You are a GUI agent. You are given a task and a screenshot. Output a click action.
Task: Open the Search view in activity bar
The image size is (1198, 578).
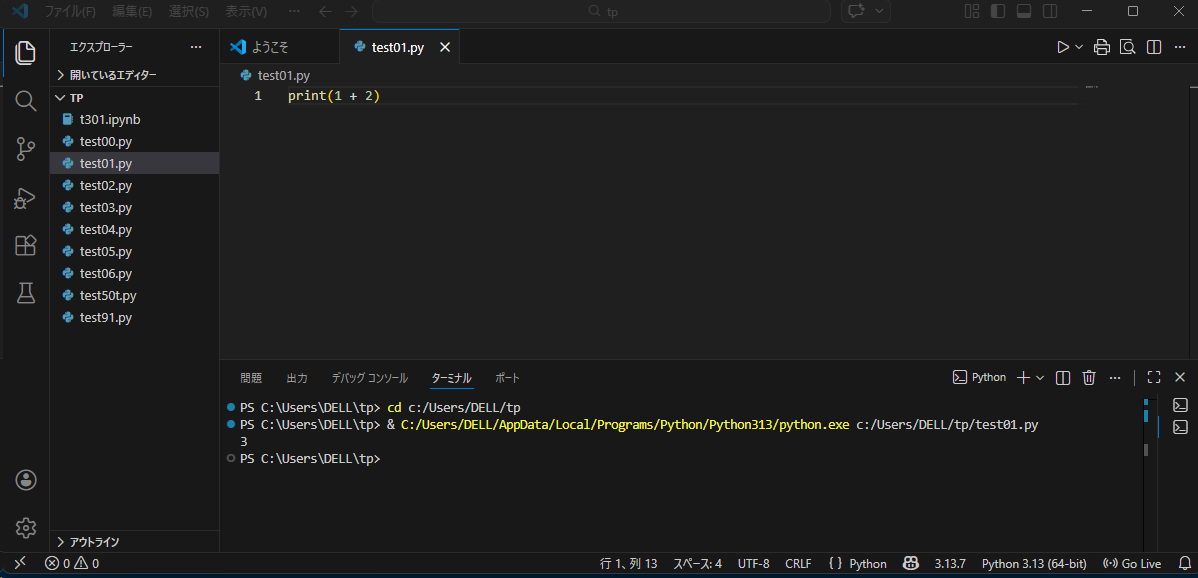pyautogui.click(x=26, y=101)
